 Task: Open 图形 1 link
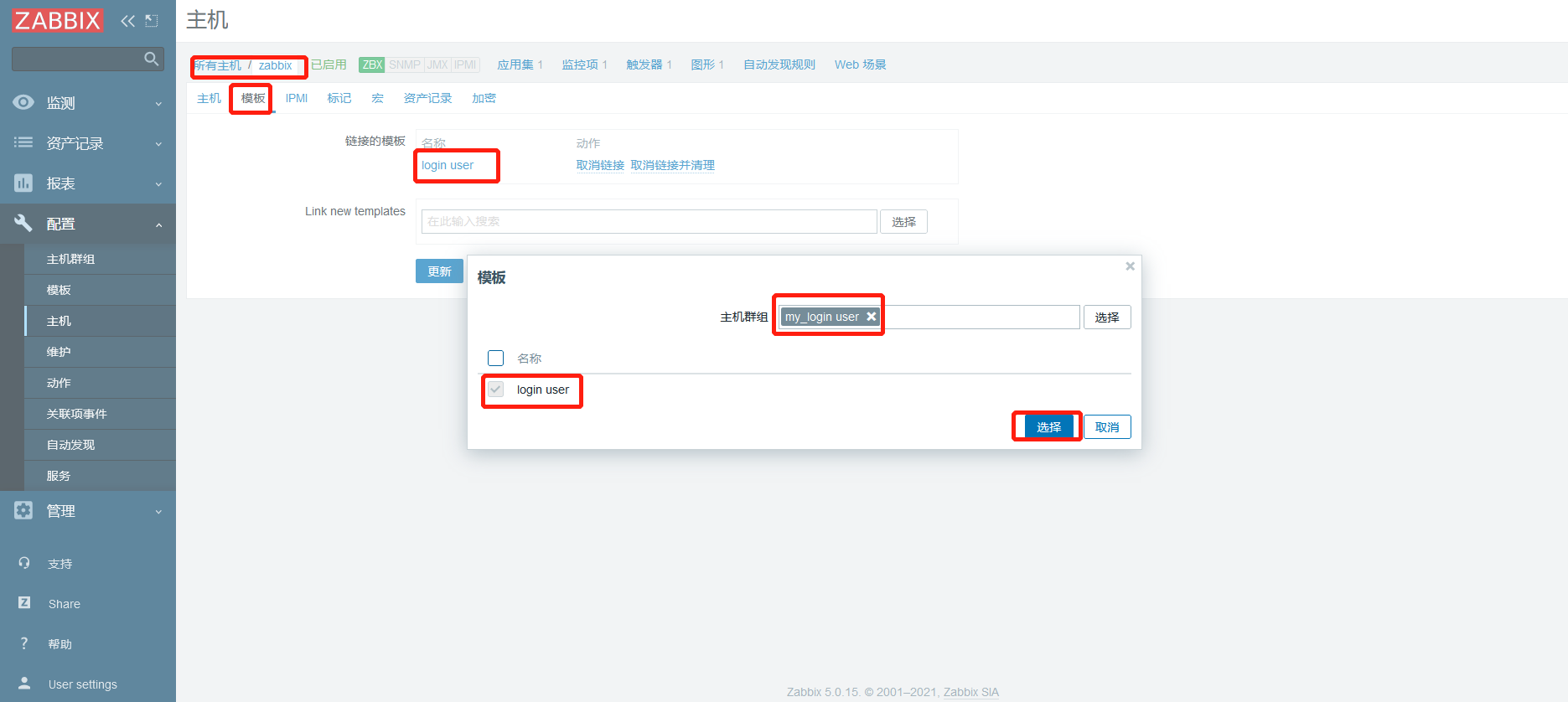point(707,65)
